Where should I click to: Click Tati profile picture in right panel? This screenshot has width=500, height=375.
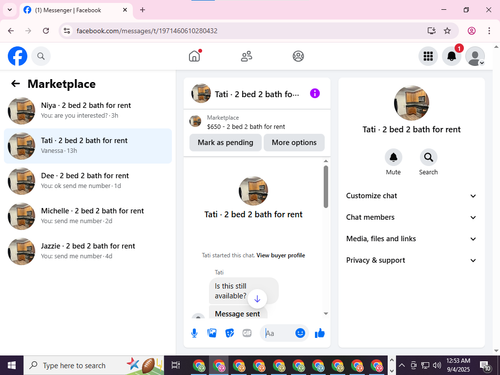(411, 103)
